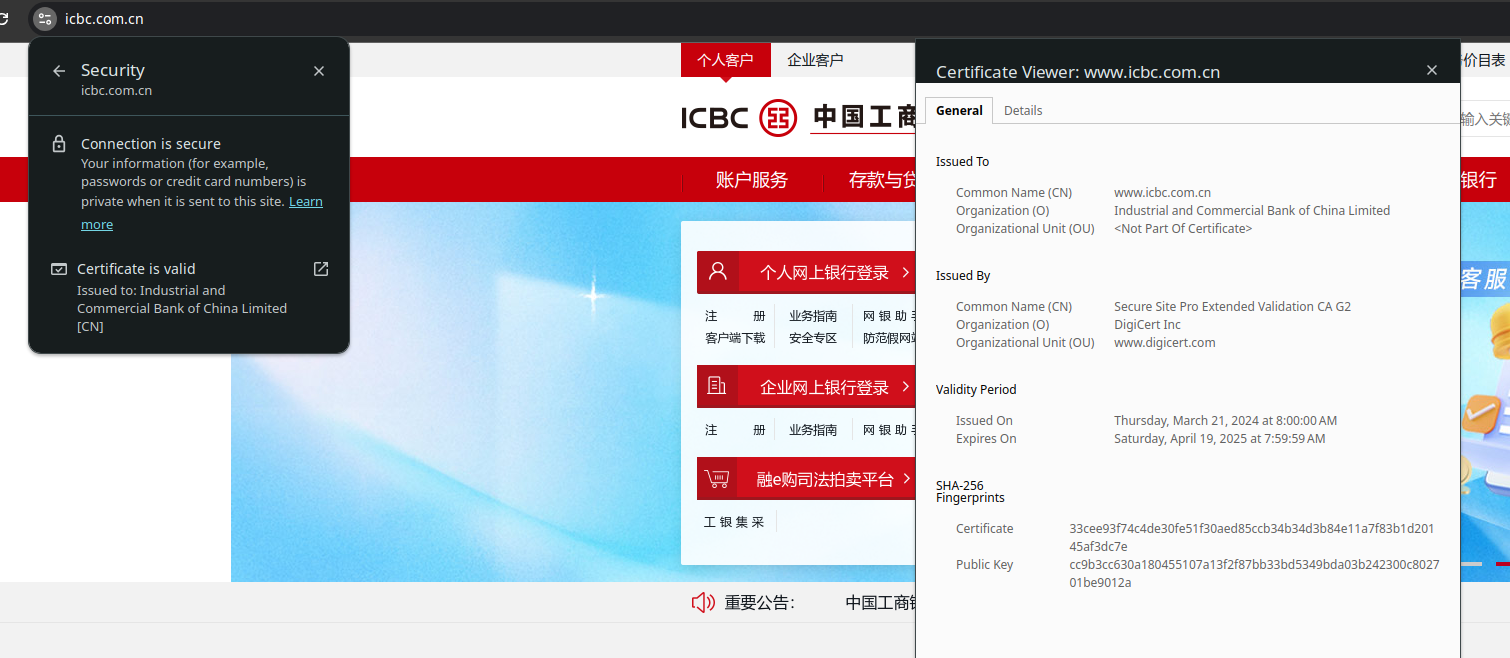
Task: Click the site information icon in address bar
Action: (x=44, y=18)
